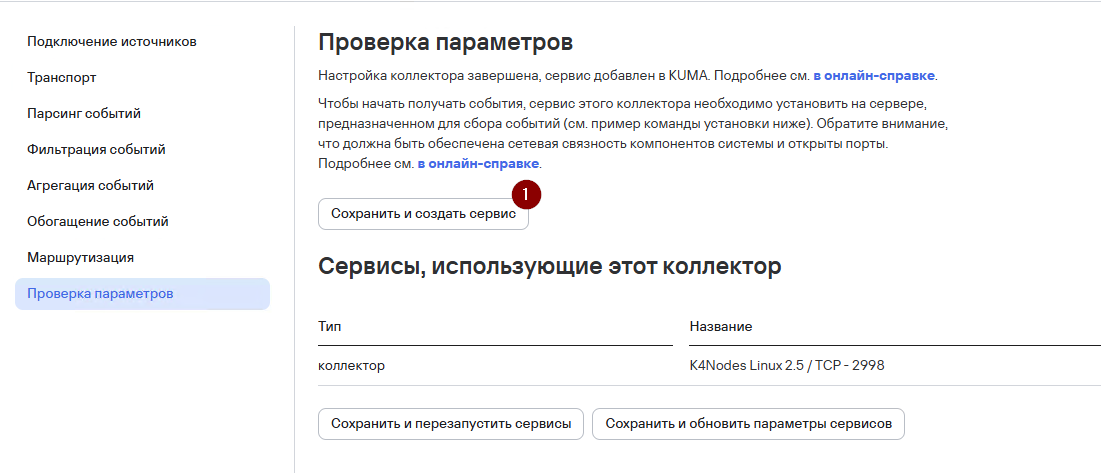Click the Сохранить и перезапустить сервисы button
1101x473 pixels.
[x=451, y=424]
